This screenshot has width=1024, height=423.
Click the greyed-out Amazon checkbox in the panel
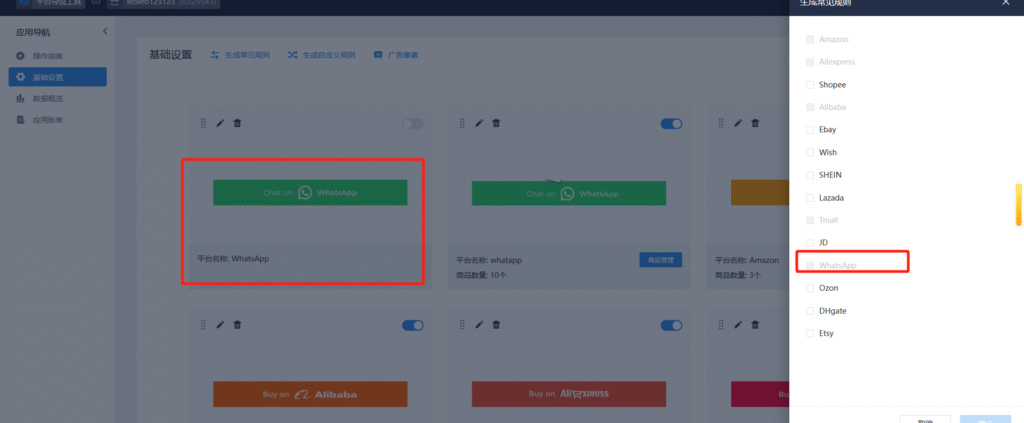pos(810,39)
